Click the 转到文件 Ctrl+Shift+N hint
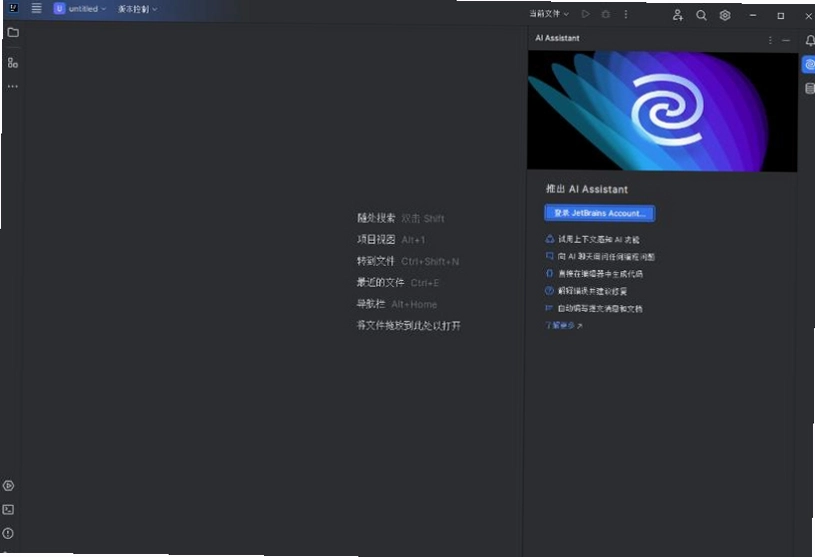This screenshot has height=557, width=815. pos(408,261)
